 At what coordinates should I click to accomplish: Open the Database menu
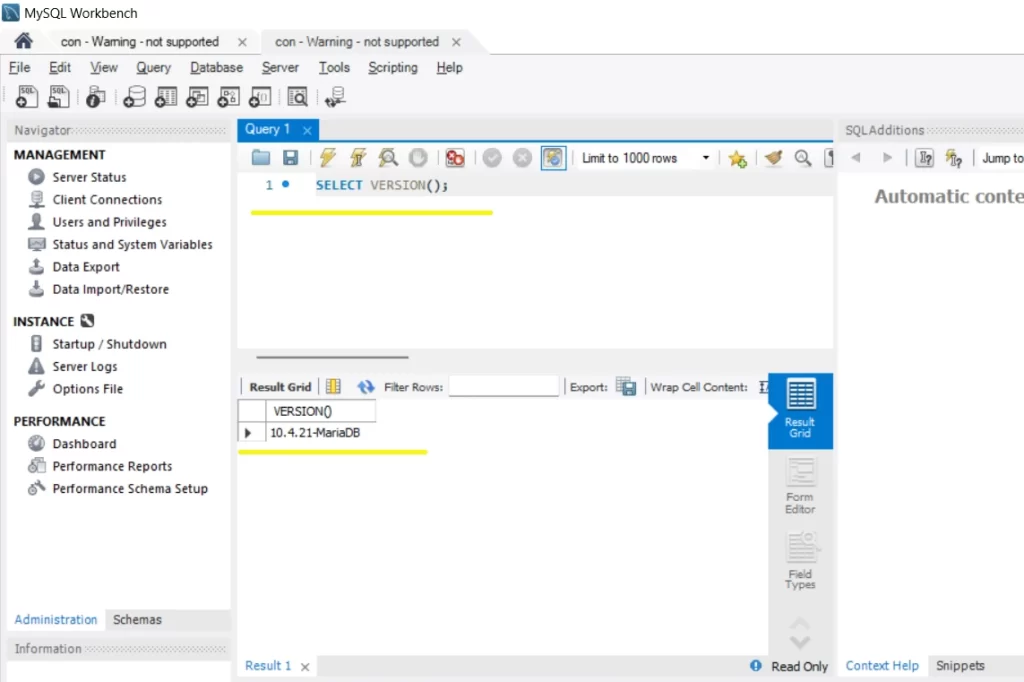click(x=216, y=67)
